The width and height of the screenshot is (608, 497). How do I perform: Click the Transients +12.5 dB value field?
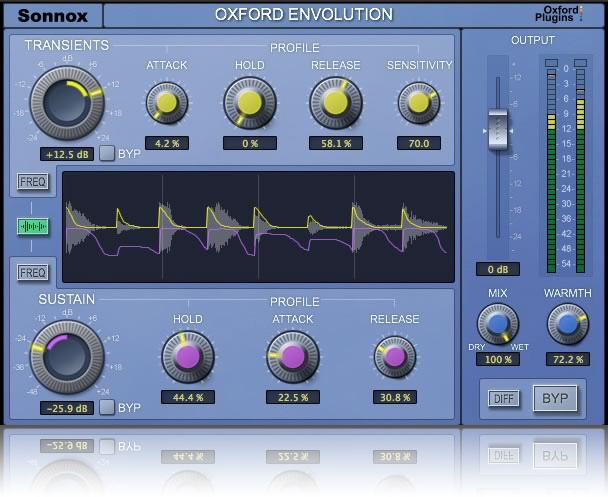[67, 155]
